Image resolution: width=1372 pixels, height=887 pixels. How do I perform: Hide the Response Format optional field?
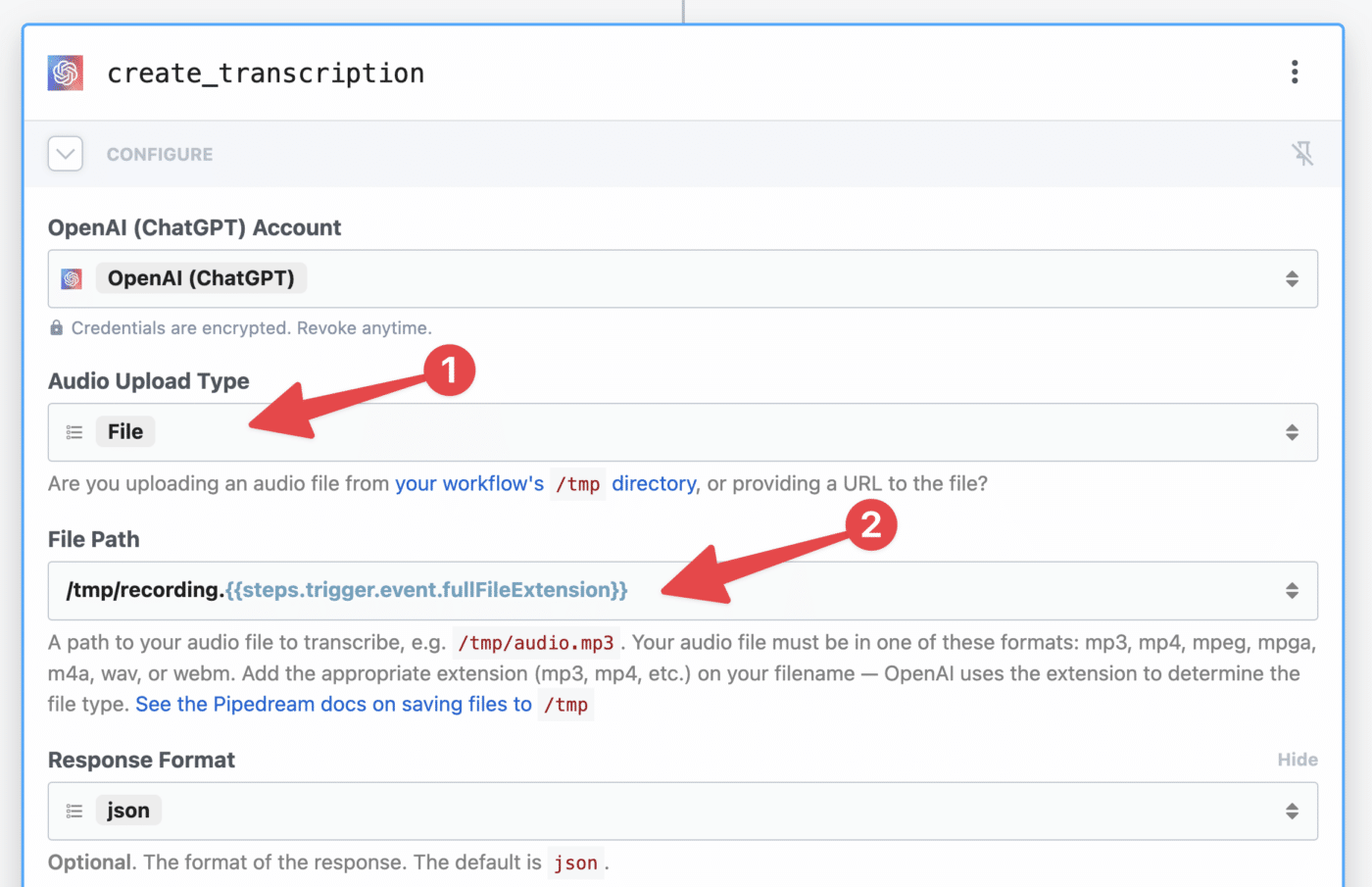pos(1298,760)
